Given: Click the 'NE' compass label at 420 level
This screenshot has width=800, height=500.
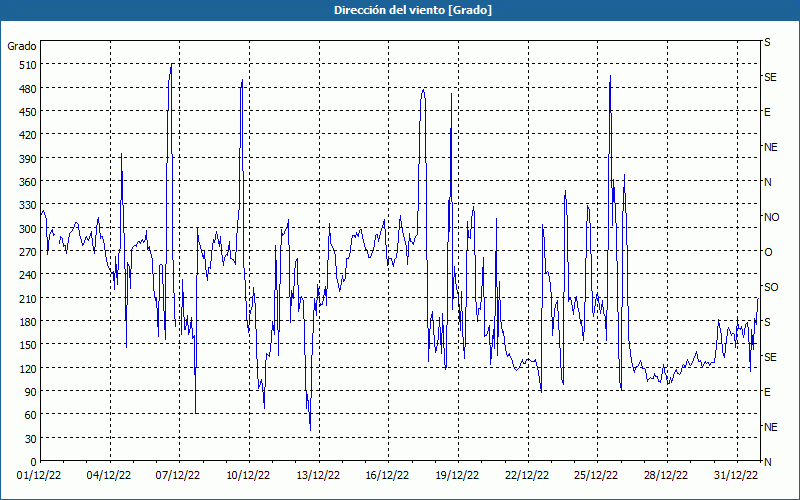Looking at the screenshot, I should pos(770,147).
